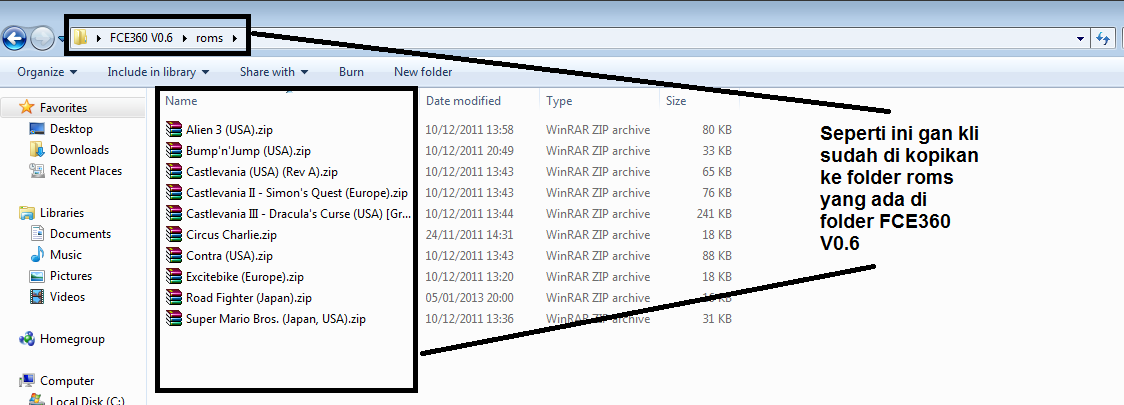Select Documents label under Libraries
This screenshot has height=405, width=1124.
80,234
